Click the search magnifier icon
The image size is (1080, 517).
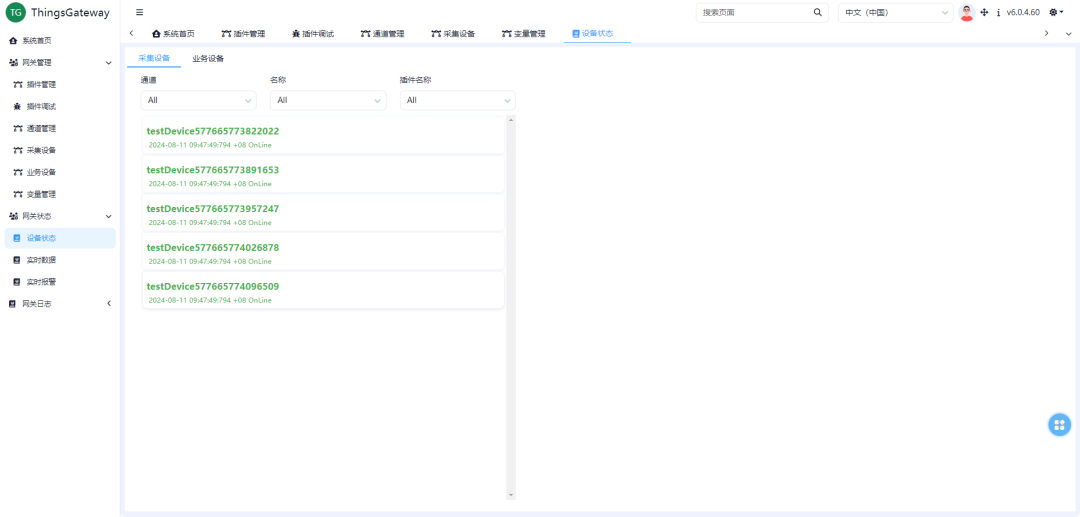[x=817, y=12]
